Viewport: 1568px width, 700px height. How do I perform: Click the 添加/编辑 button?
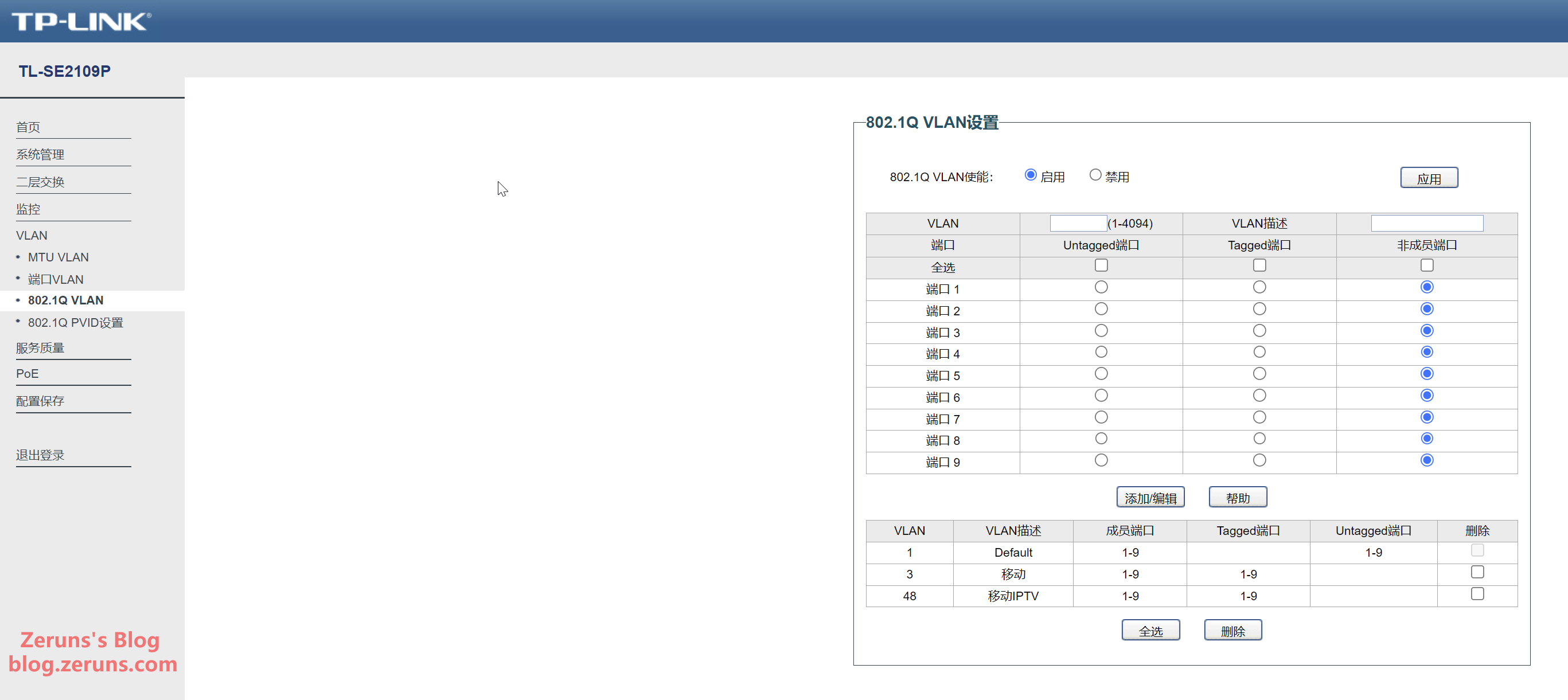pos(1150,497)
